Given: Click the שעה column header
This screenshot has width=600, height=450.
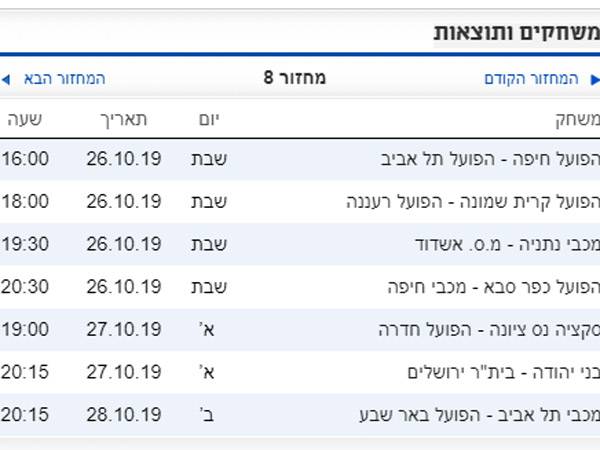Looking at the screenshot, I should [x=25, y=119].
